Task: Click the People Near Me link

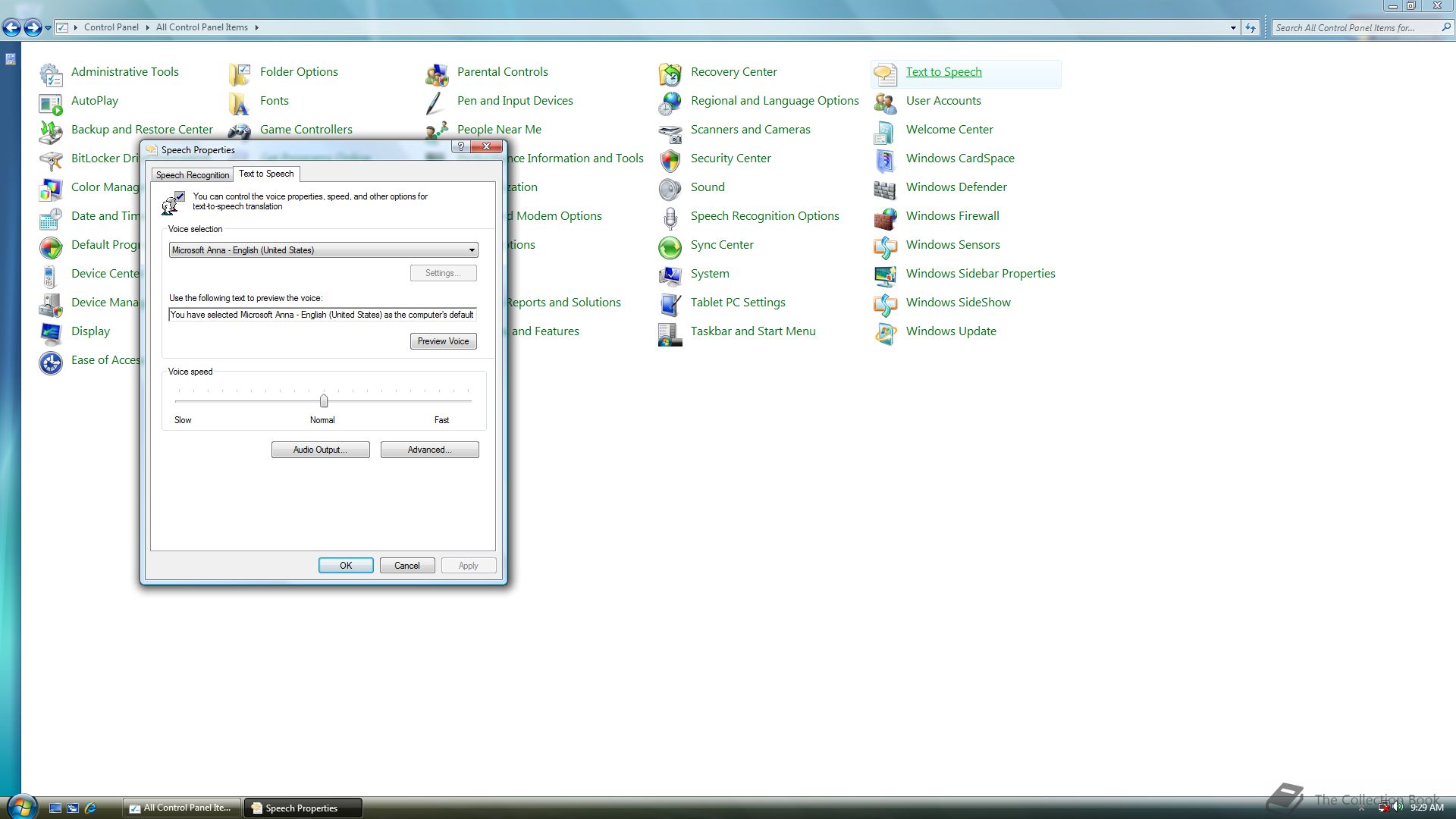Action: pos(499,130)
